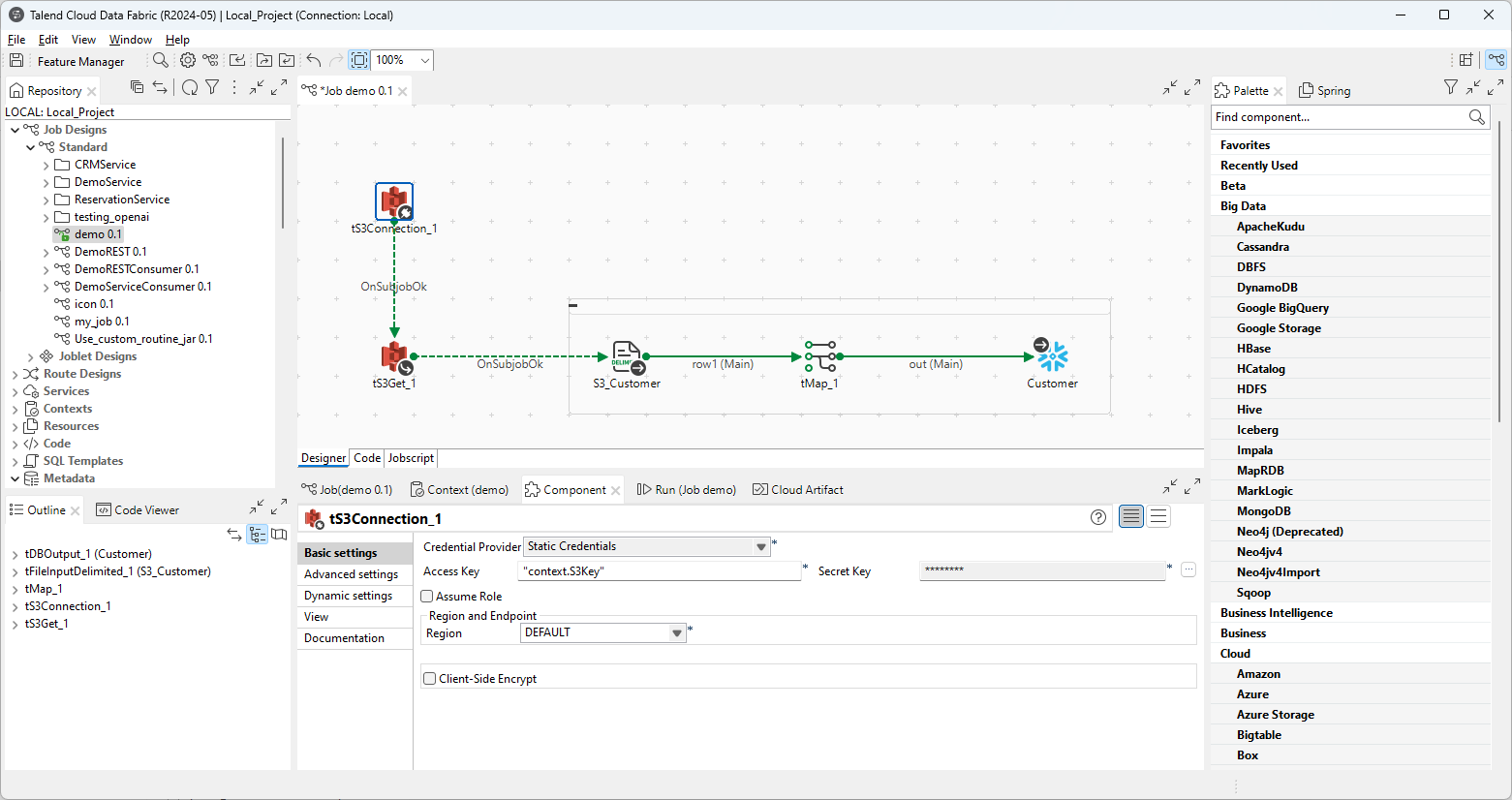1512x800 pixels.
Task: Click the undo arrow in toolbar
Action: tap(314, 60)
